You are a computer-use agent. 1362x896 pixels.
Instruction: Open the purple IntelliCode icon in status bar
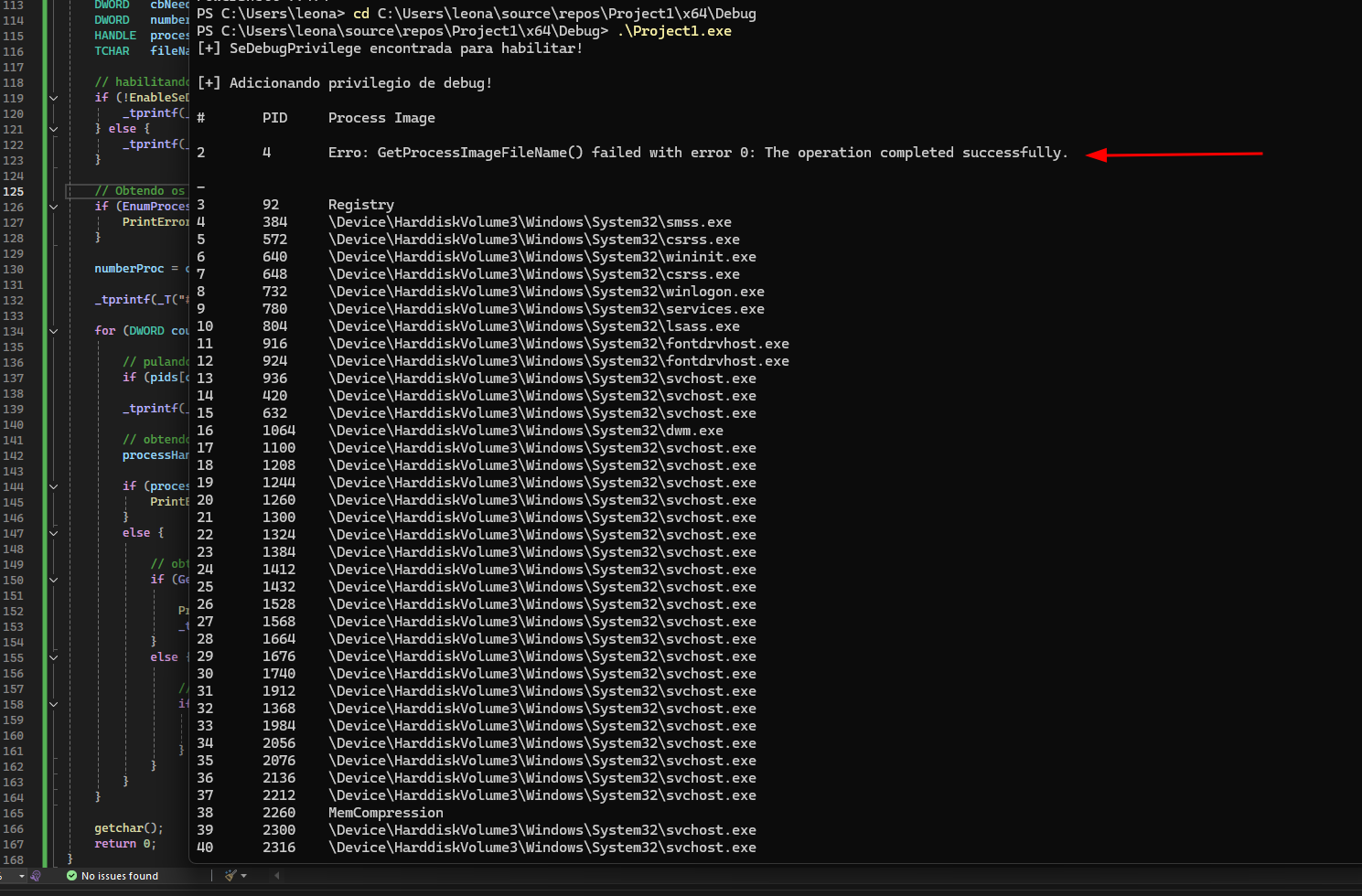(x=36, y=876)
